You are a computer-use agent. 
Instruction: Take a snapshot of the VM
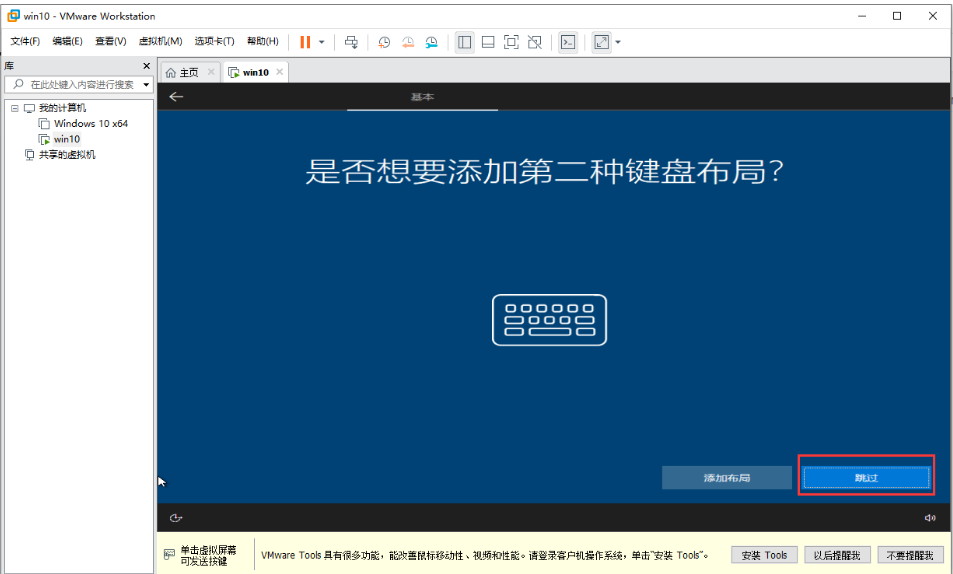(384, 42)
